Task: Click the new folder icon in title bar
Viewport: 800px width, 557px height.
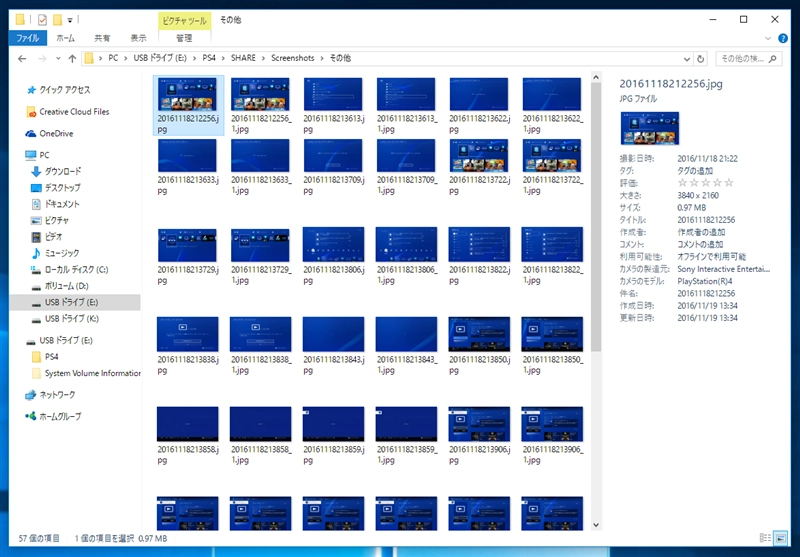Action: [57, 20]
